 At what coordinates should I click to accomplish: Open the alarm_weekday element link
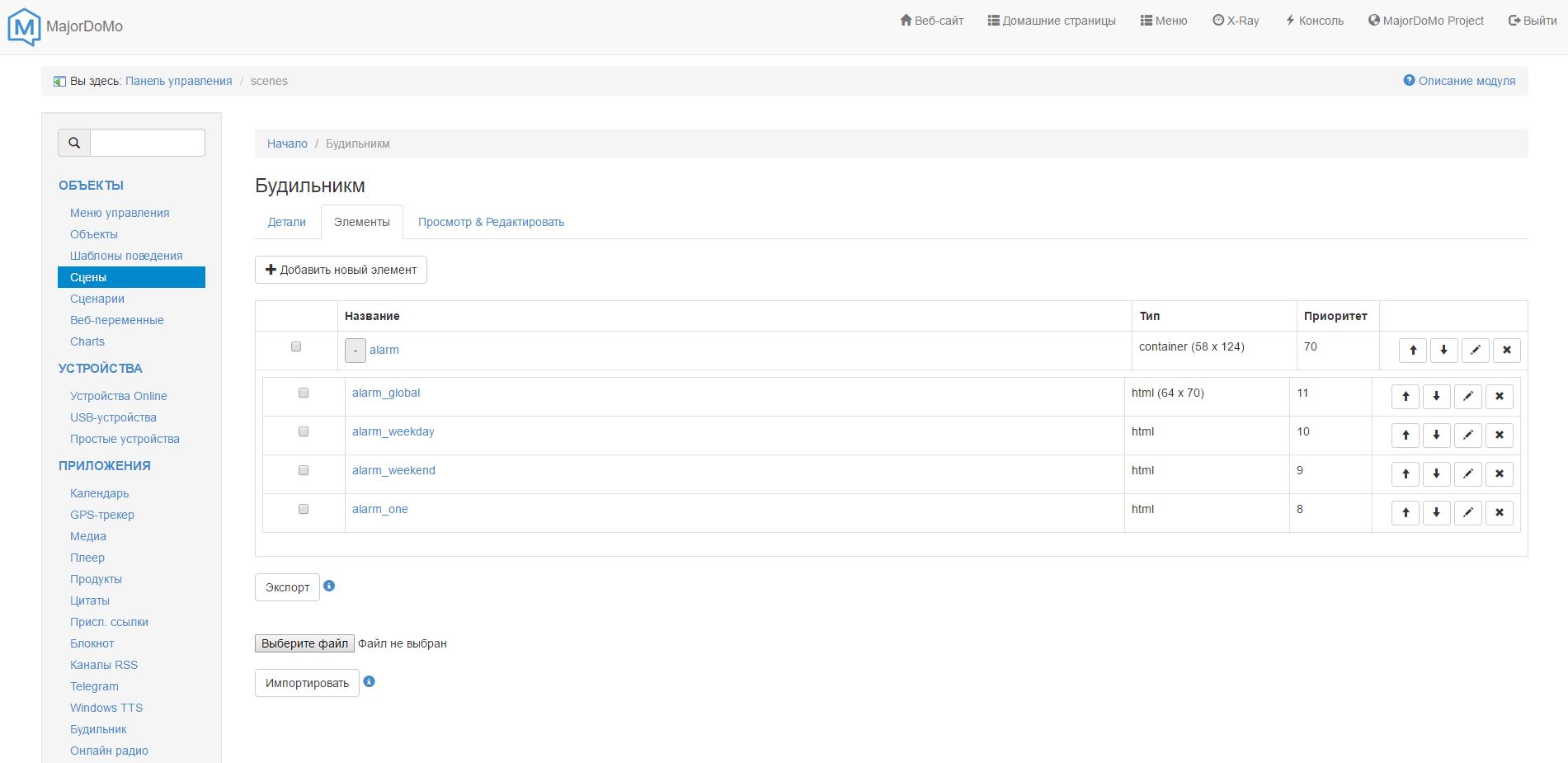pyautogui.click(x=393, y=431)
